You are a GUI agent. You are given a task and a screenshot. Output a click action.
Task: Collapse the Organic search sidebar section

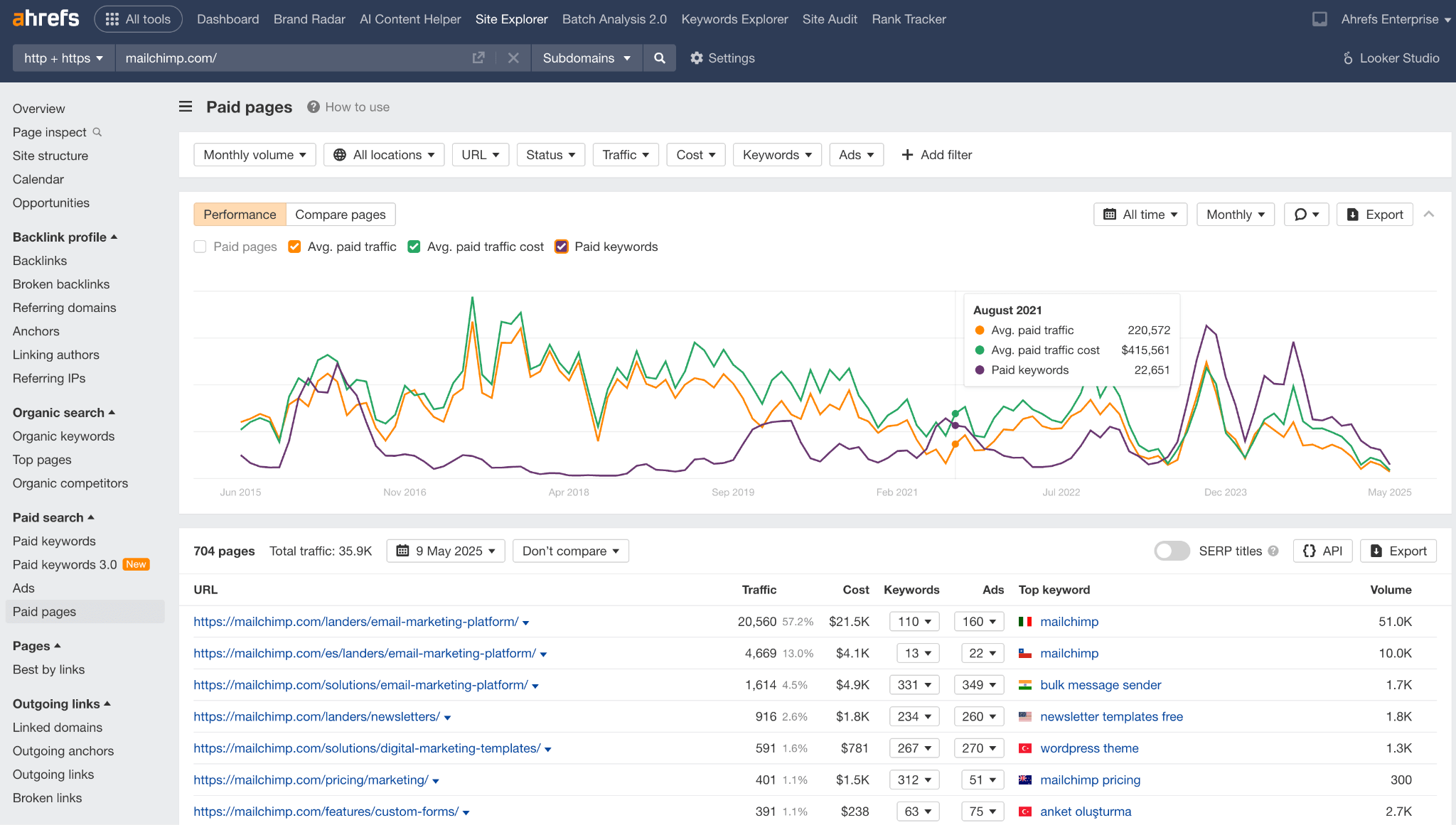tap(63, 412)
